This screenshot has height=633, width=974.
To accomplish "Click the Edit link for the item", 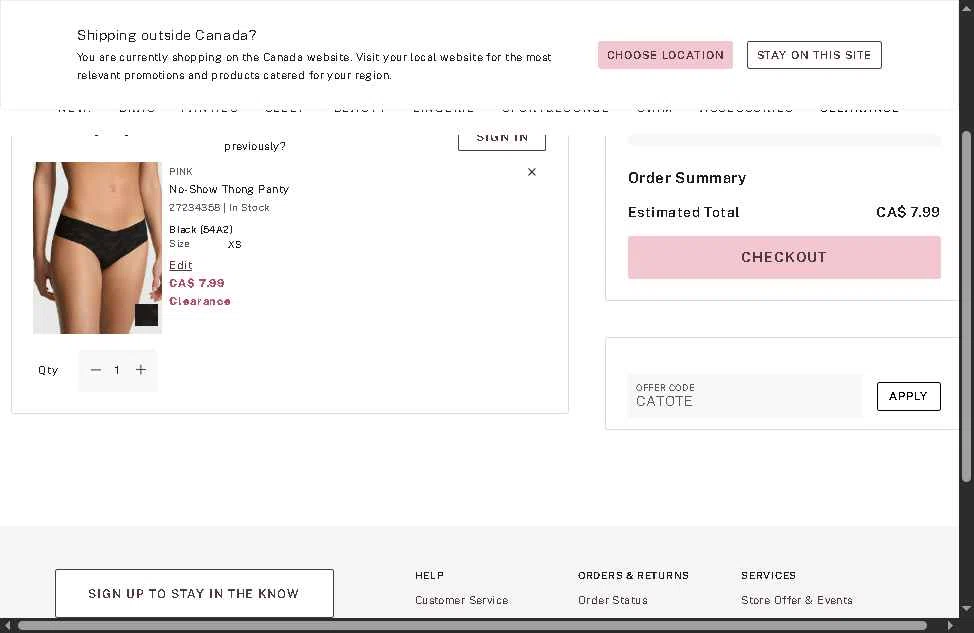I will [x=181, y=265].
